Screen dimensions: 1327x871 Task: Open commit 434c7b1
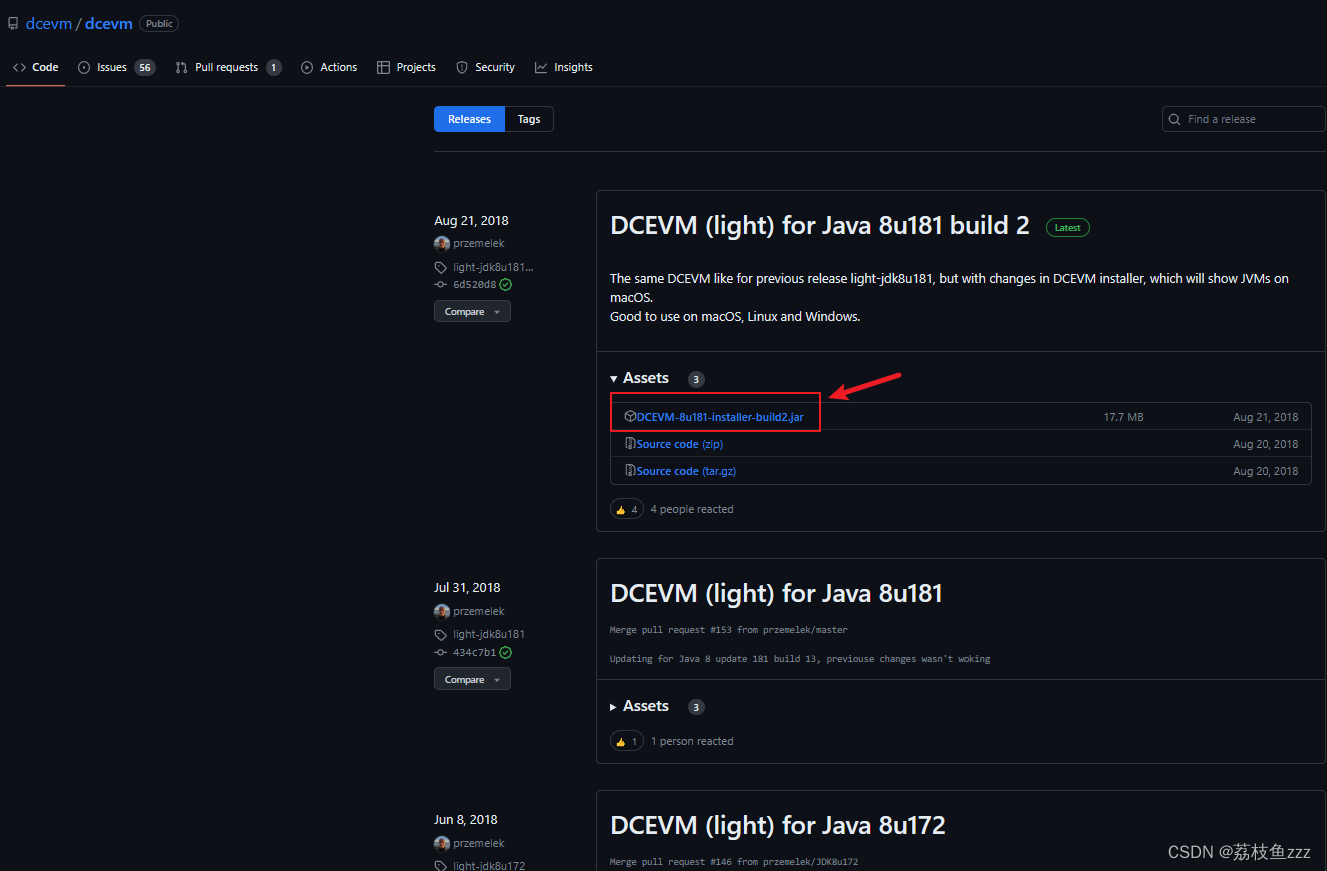[x=475, y=652]
